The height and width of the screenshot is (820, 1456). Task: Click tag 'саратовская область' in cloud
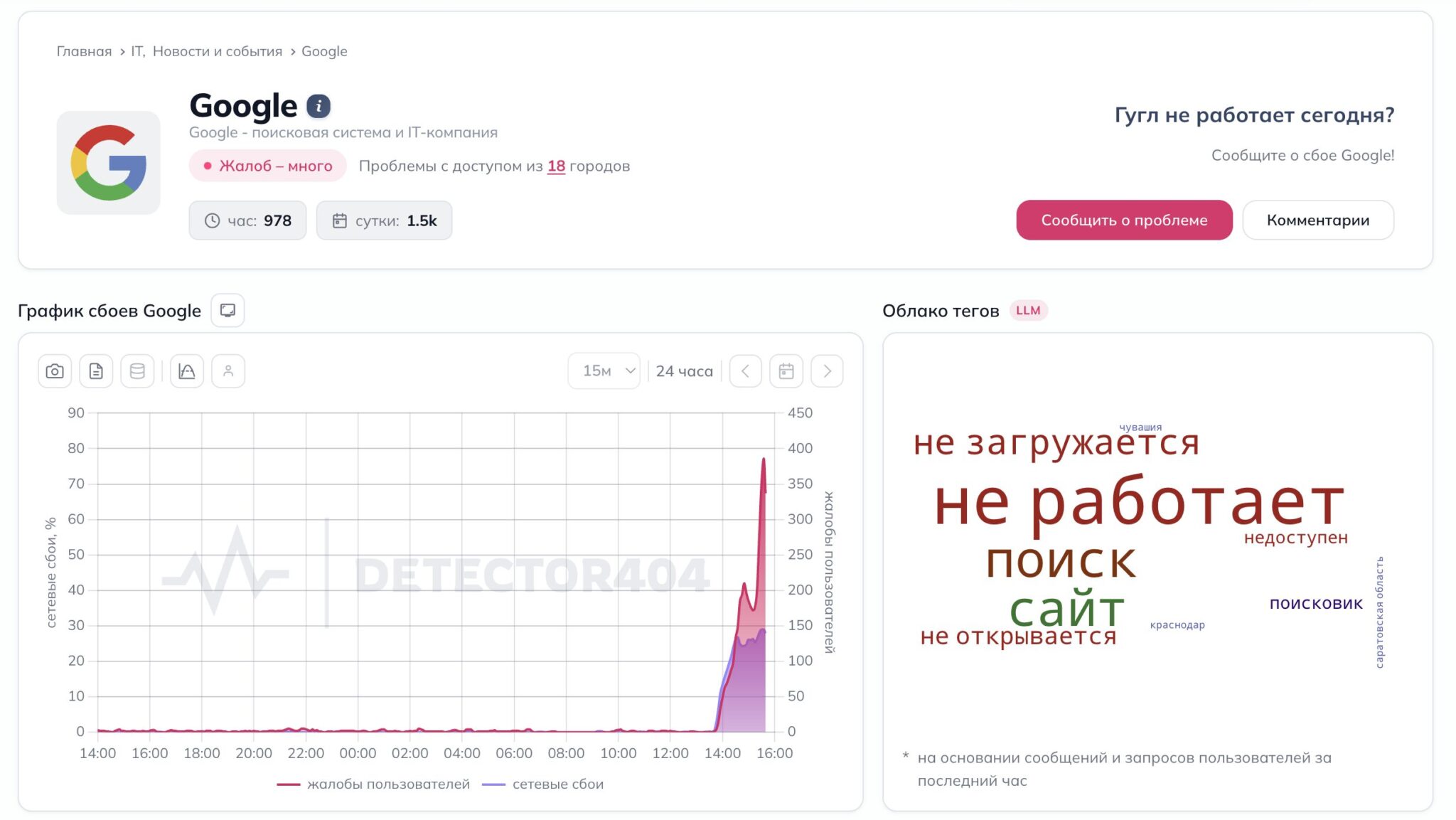pos(1379,612)
